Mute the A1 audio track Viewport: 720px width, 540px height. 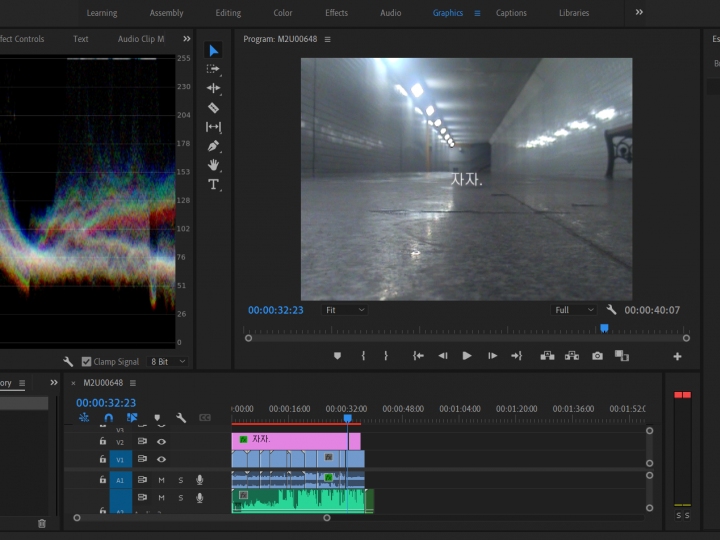point(161,480)
